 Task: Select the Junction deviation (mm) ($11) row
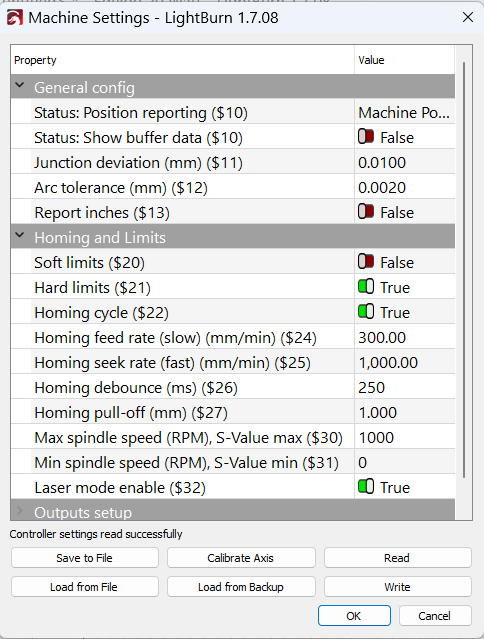(233, 163)
